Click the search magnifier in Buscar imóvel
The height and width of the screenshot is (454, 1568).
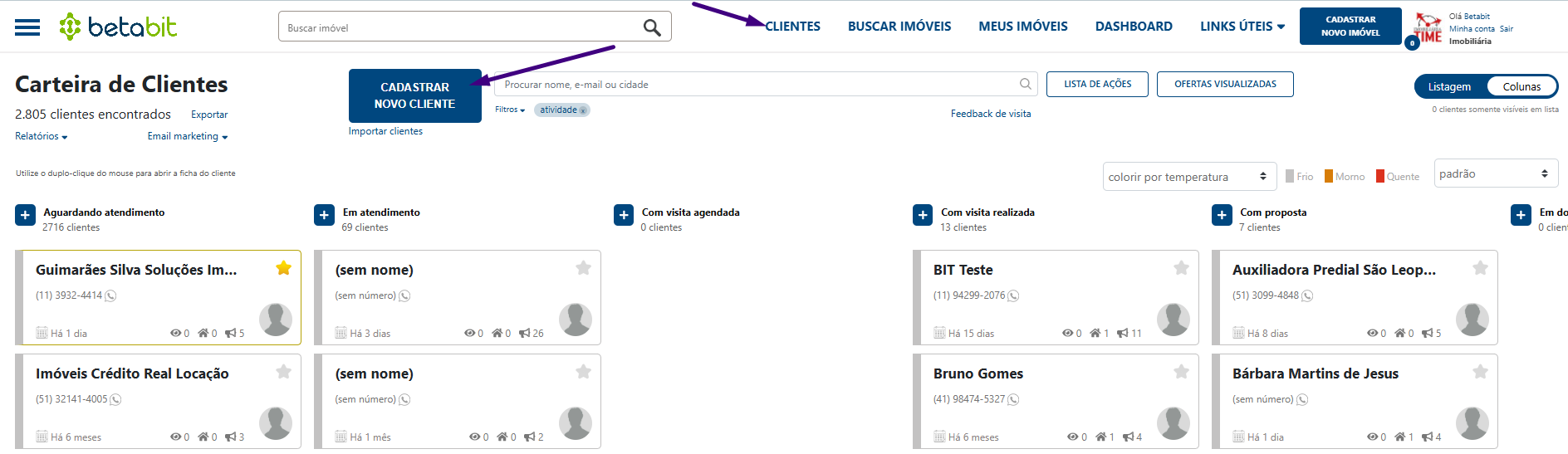coord(652,27)
